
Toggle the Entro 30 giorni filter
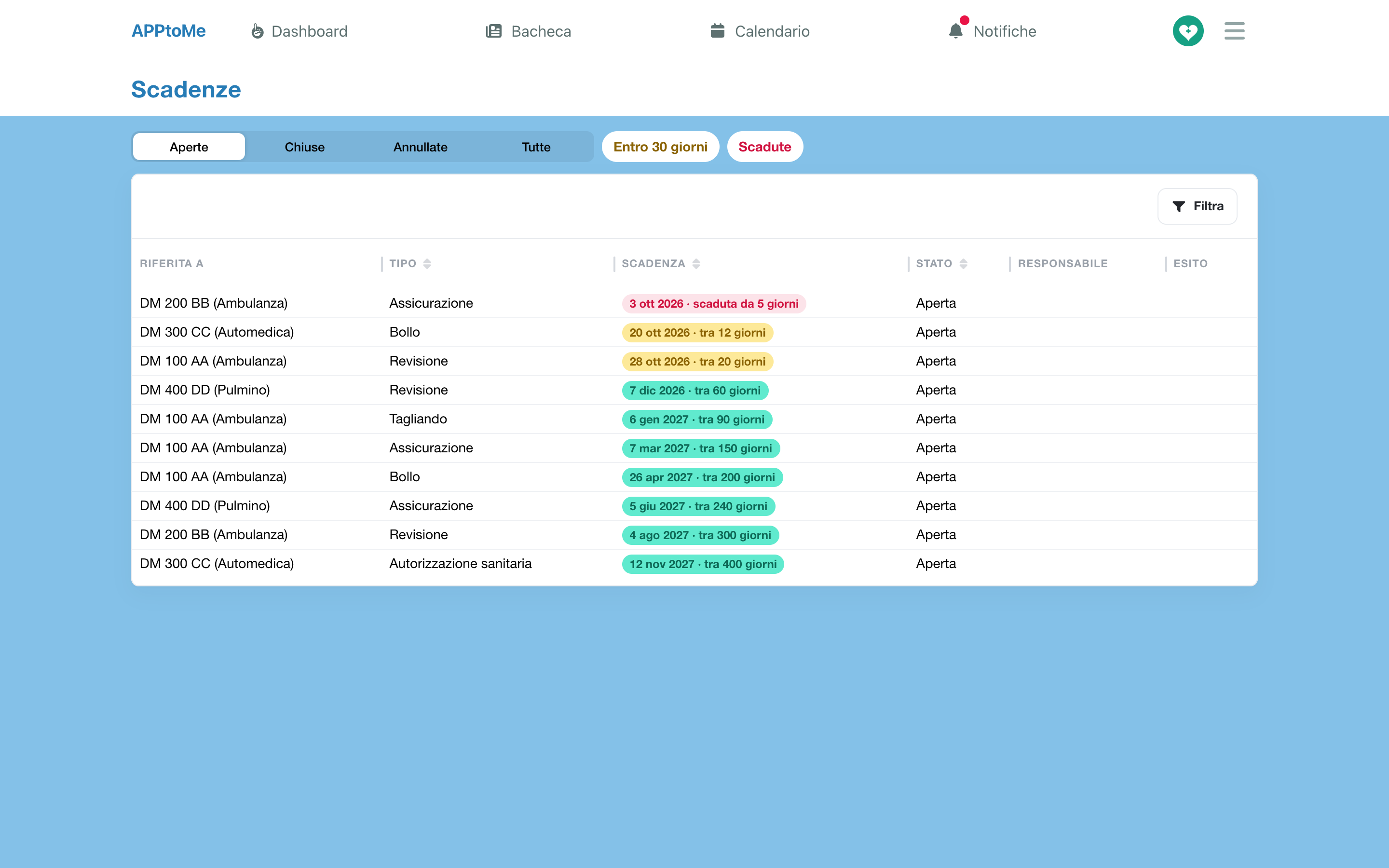(x=660, y=147)
